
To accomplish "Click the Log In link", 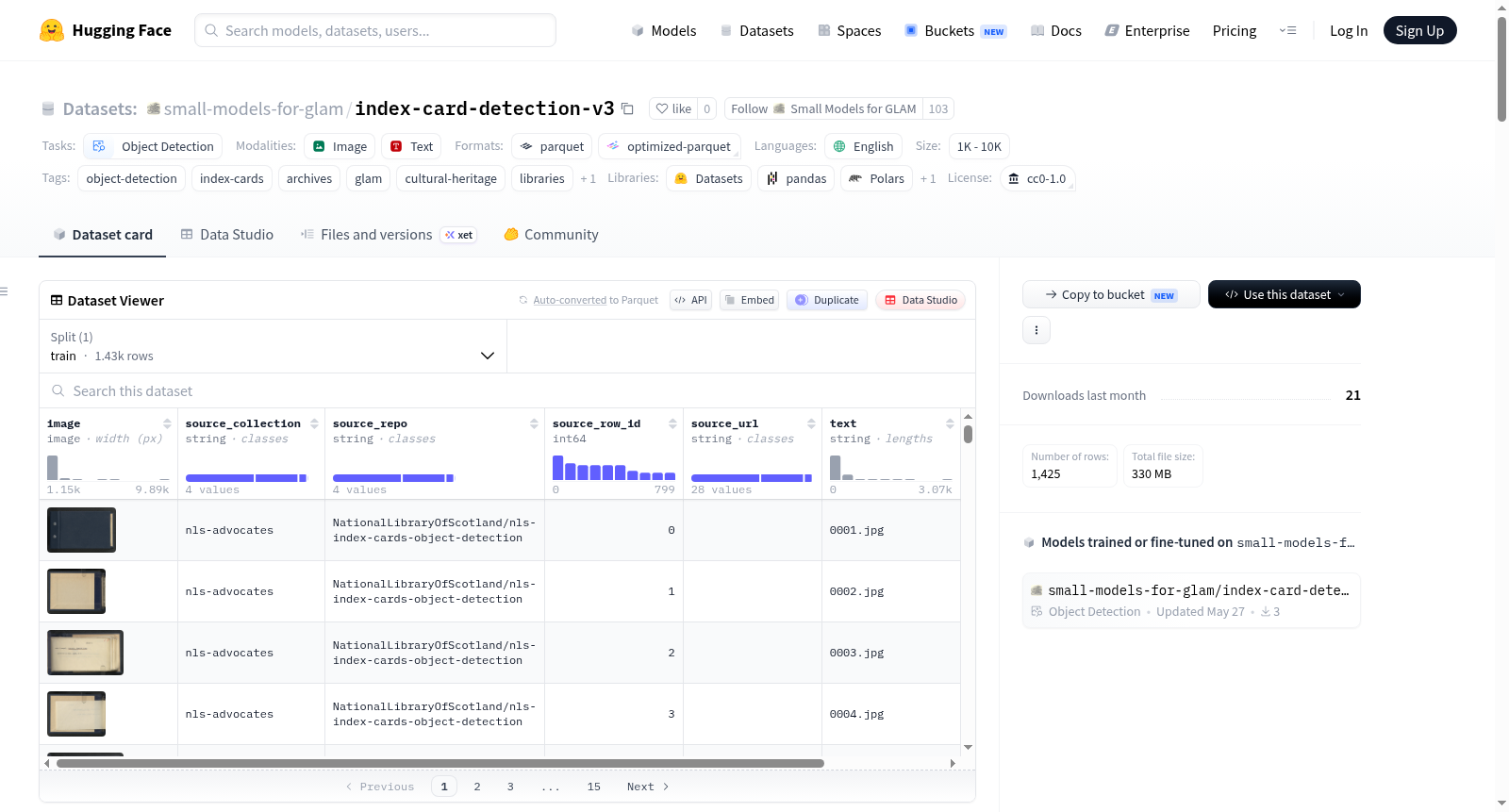I will 1349,30.
